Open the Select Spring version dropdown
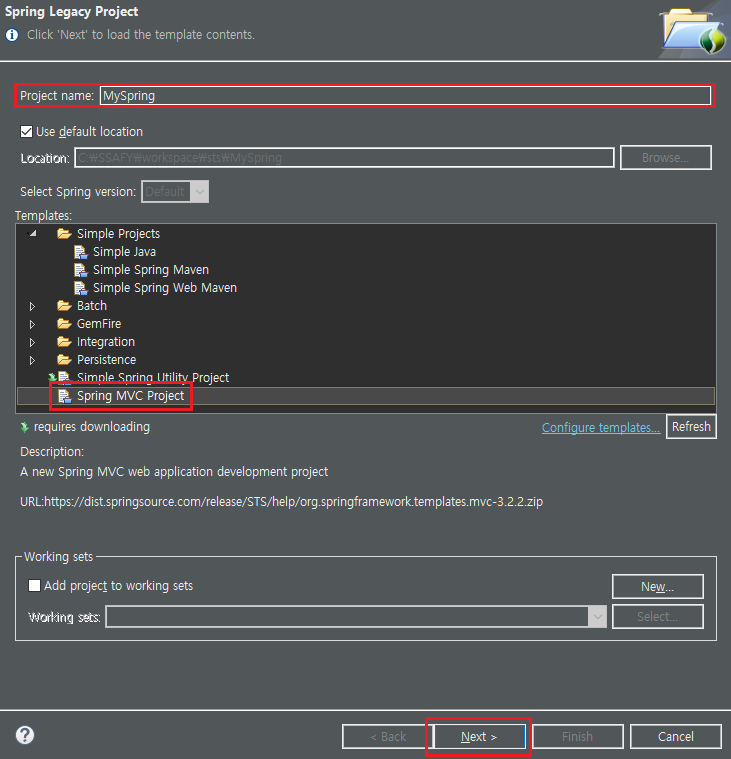 point(175,192)
